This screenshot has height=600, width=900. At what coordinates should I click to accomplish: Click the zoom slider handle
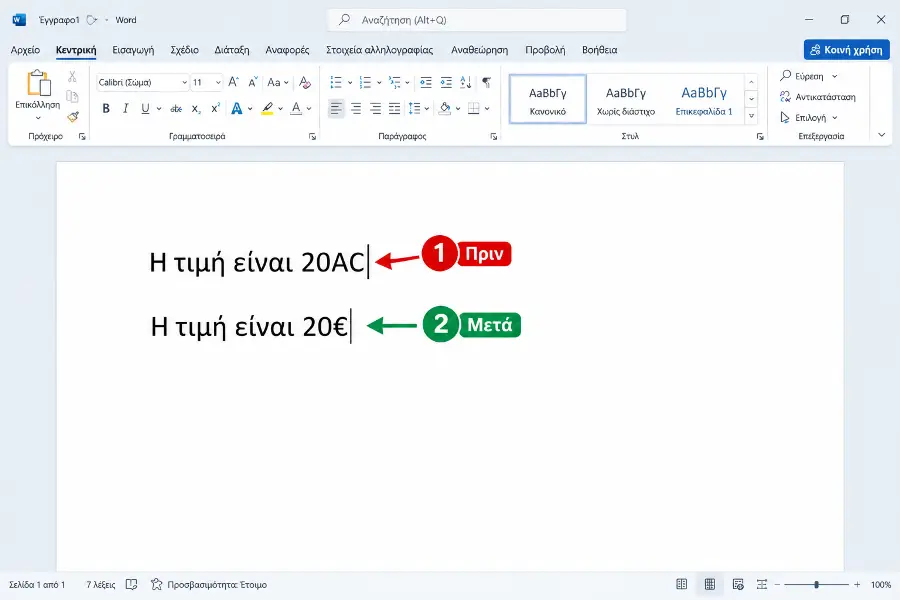tap(816, 584)
